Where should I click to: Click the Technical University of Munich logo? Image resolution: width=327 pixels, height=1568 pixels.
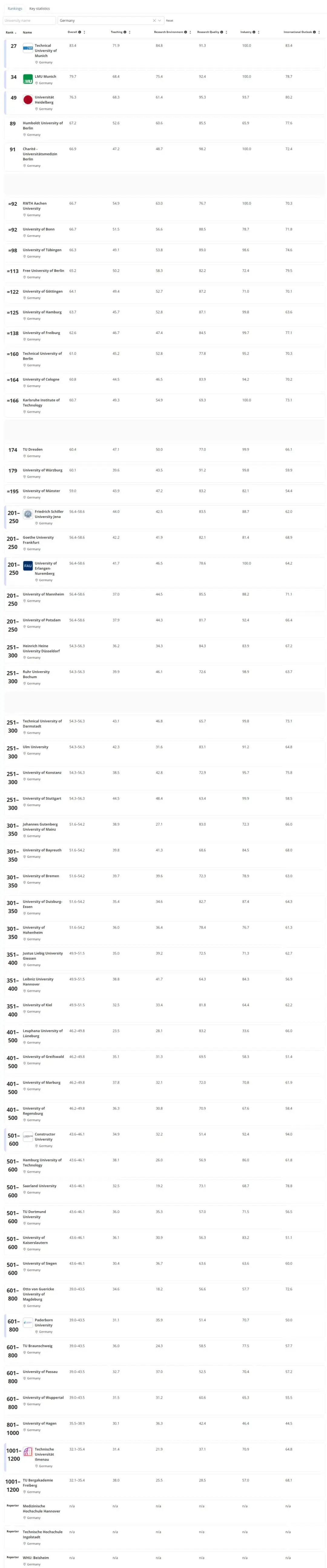pyautogui.click(x=28, y=48)
